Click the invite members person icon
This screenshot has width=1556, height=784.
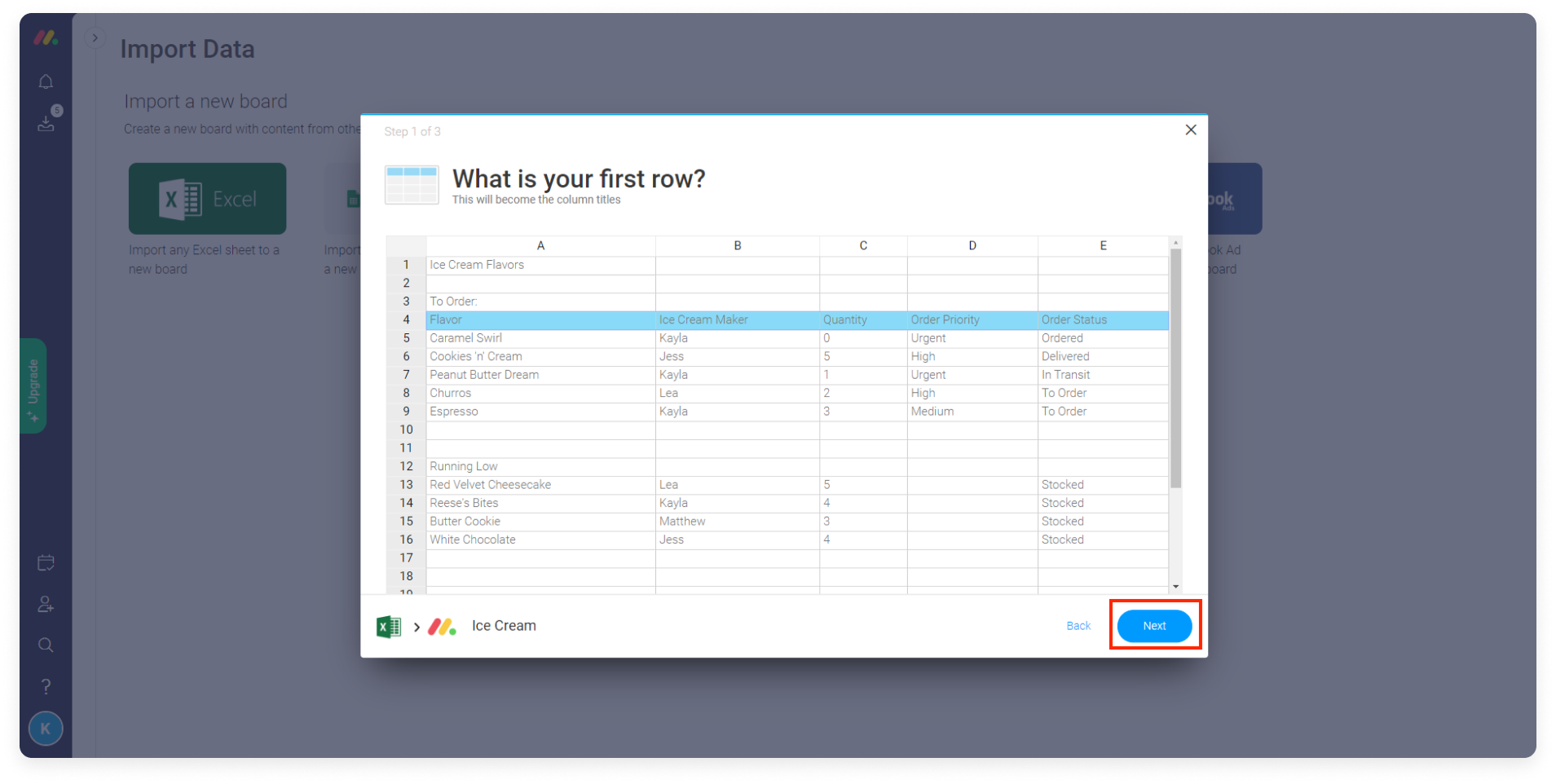pyautogui.click(x=46, y=604)
